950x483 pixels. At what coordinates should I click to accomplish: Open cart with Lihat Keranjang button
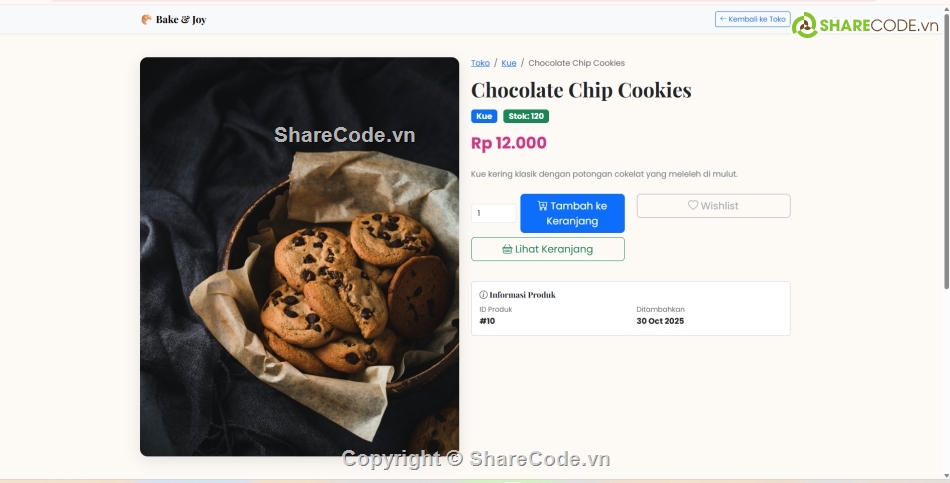[x=548, y=249]
